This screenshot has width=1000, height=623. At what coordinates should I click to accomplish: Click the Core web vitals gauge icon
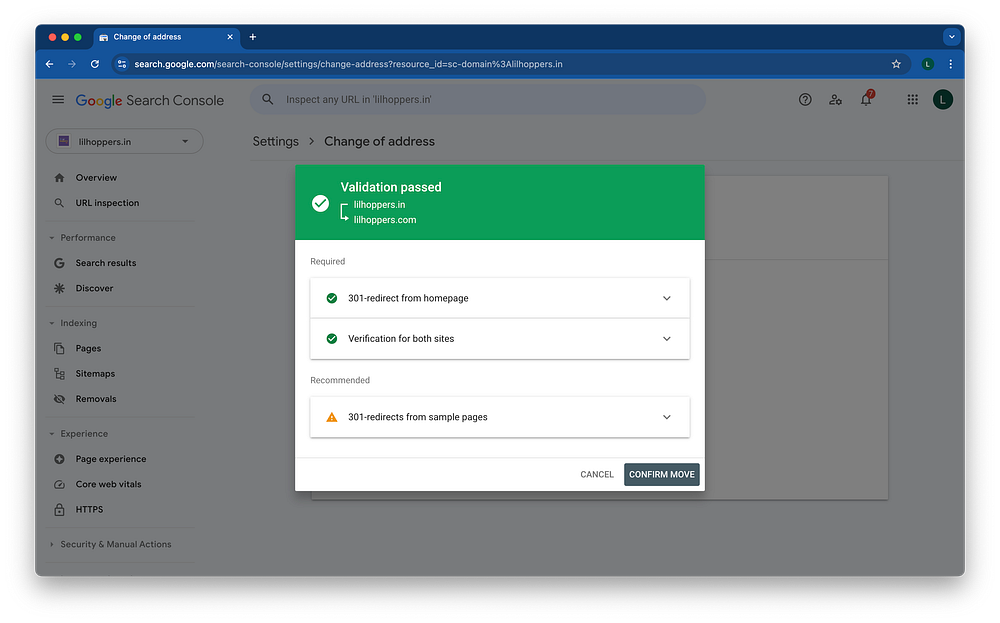pyautogui.click(x=59, y=485)
